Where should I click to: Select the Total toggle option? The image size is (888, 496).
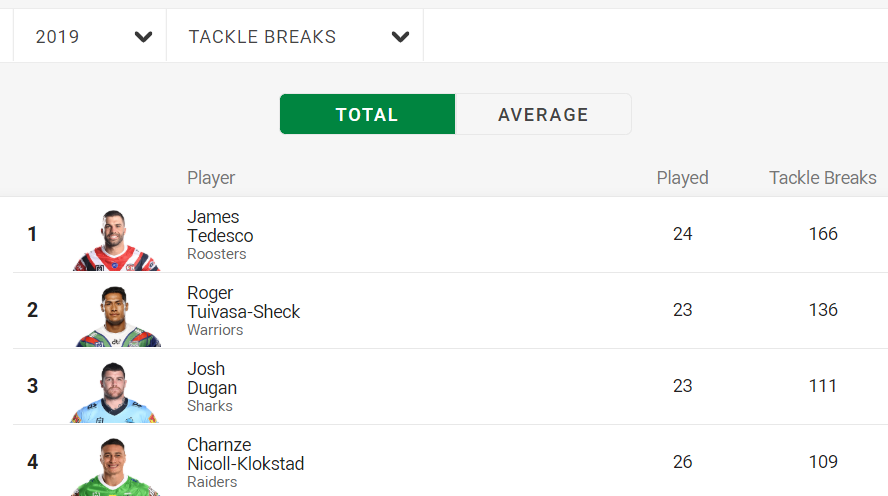(368, 114)
